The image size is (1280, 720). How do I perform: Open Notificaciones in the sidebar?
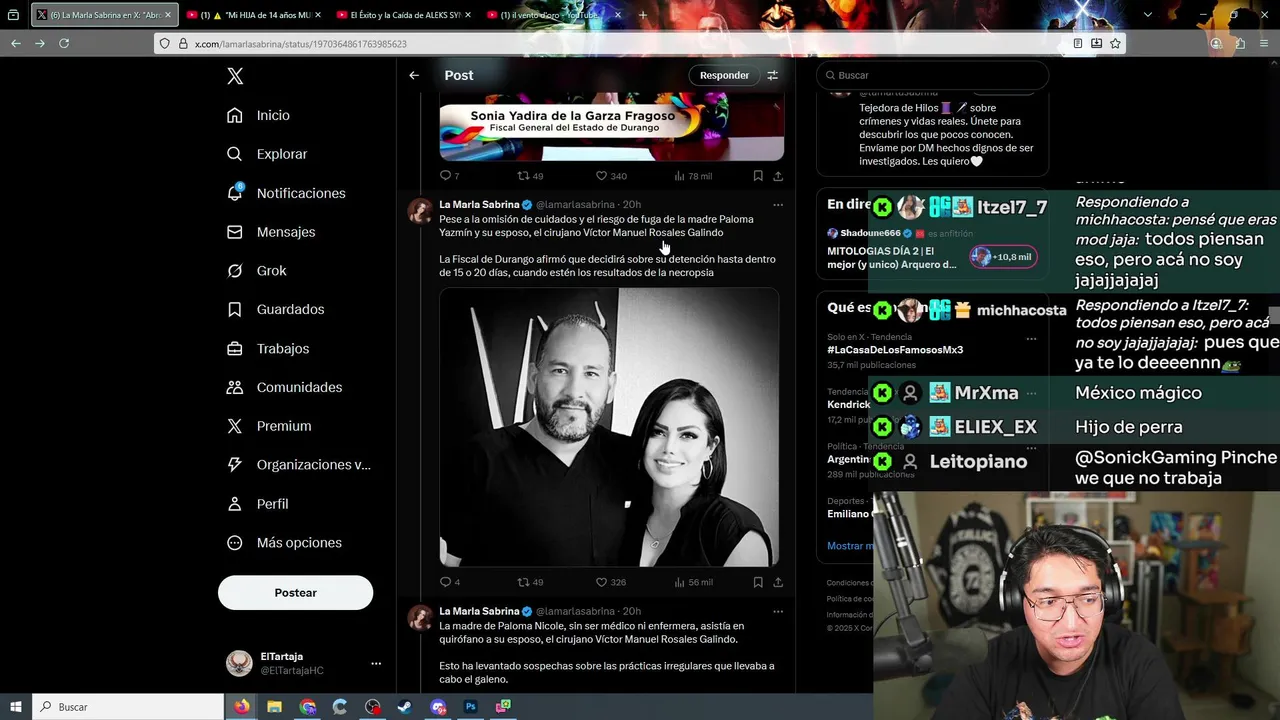pyautogui.click(x=286, y=193)
